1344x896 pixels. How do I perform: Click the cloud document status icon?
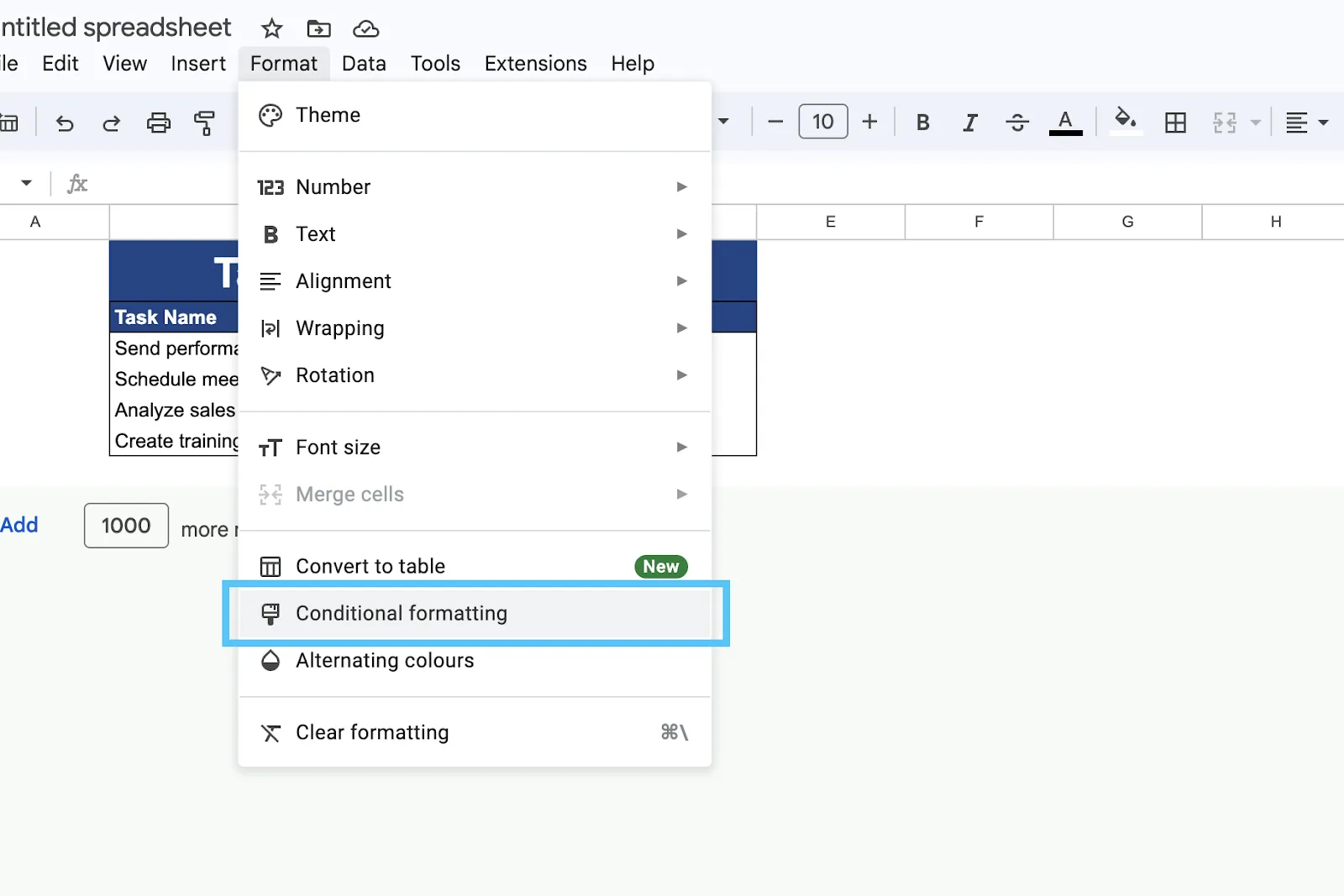[x=365, y=29]
